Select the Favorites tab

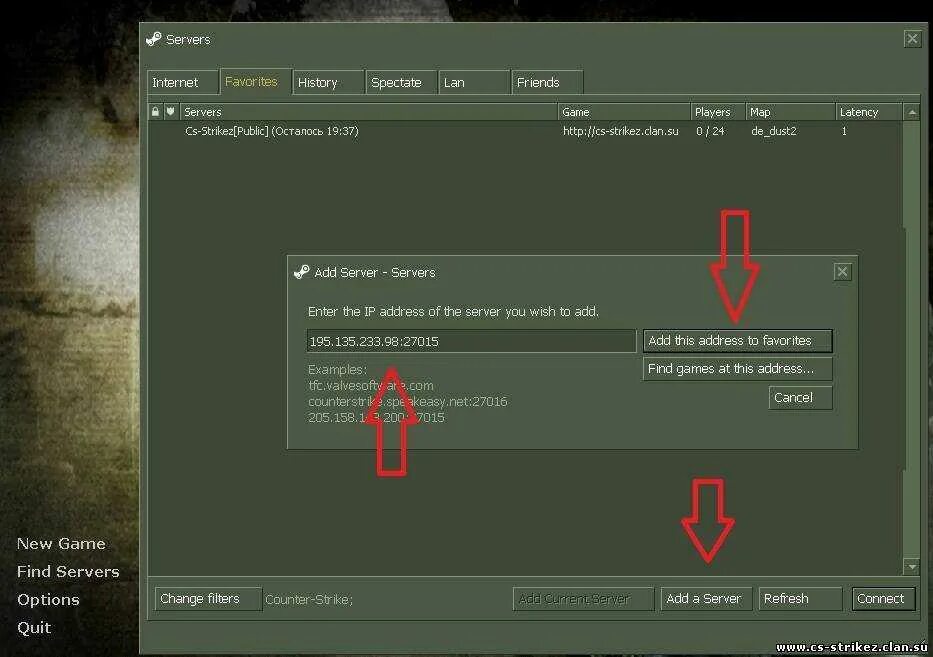click(x=256, y=81)
